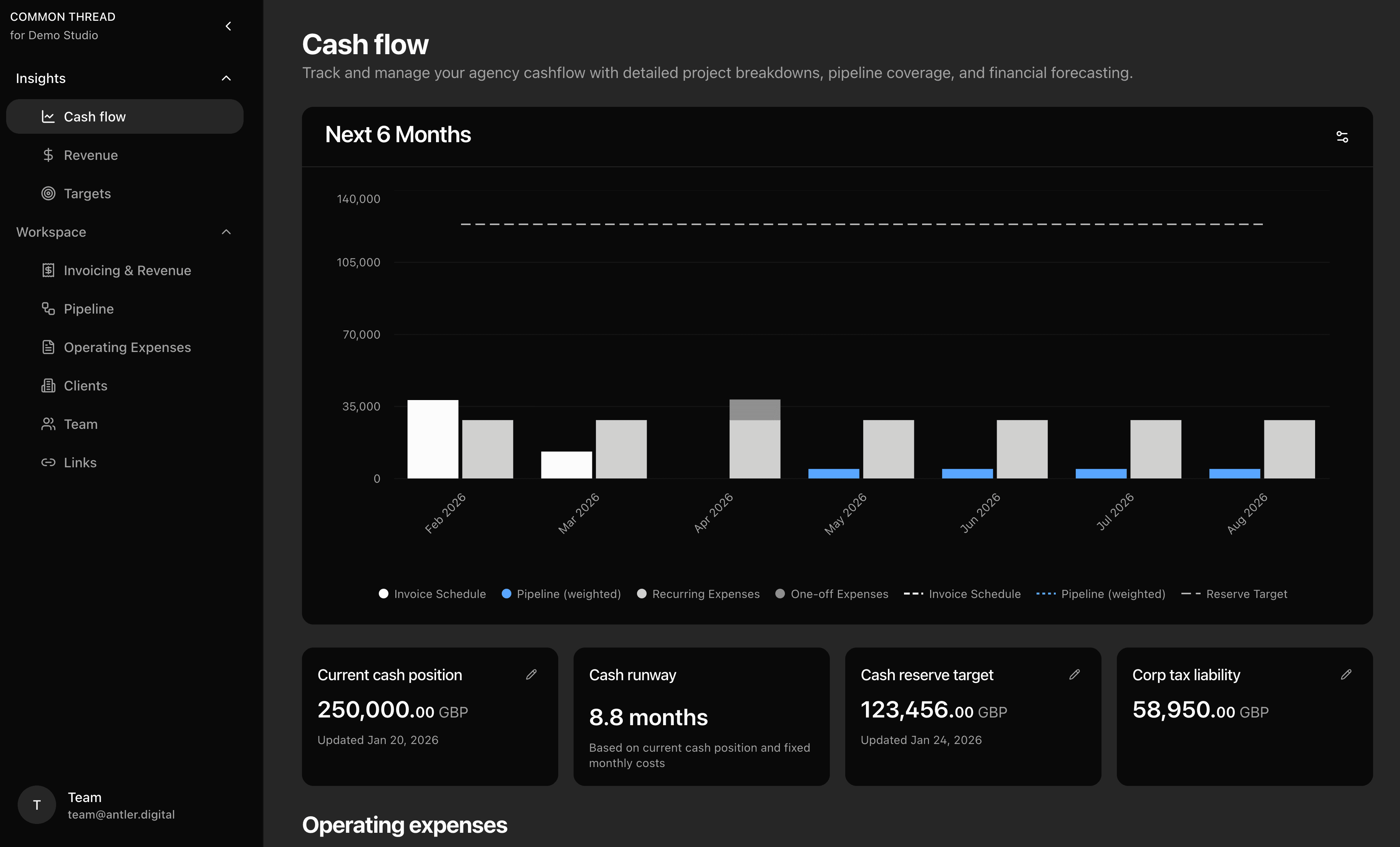This screenshot has height=847, width=1400.
Task: Collapse the sidebar with the left chevron
Action: click(228, 26)
